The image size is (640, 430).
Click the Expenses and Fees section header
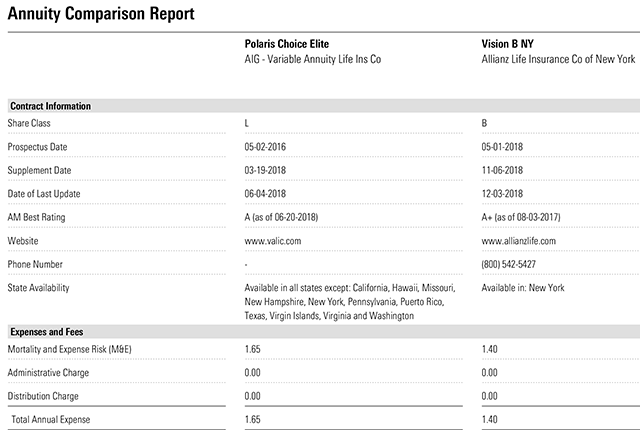[x=47, y=330]
